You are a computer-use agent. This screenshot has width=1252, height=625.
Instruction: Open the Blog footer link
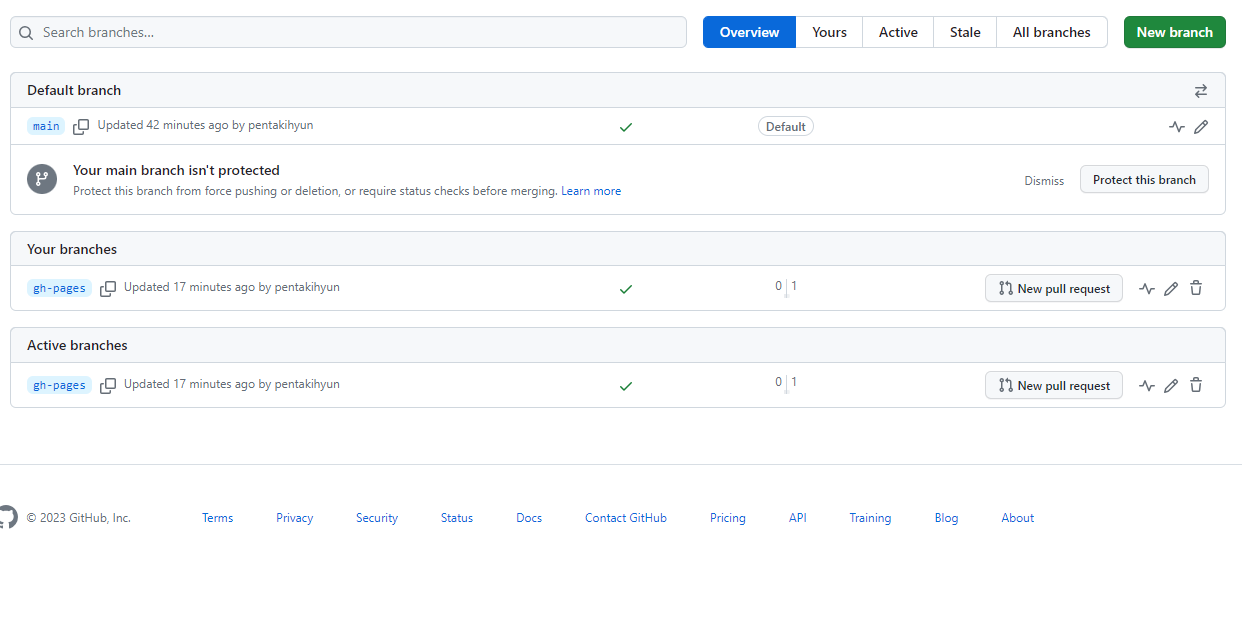tap(946, 518)
